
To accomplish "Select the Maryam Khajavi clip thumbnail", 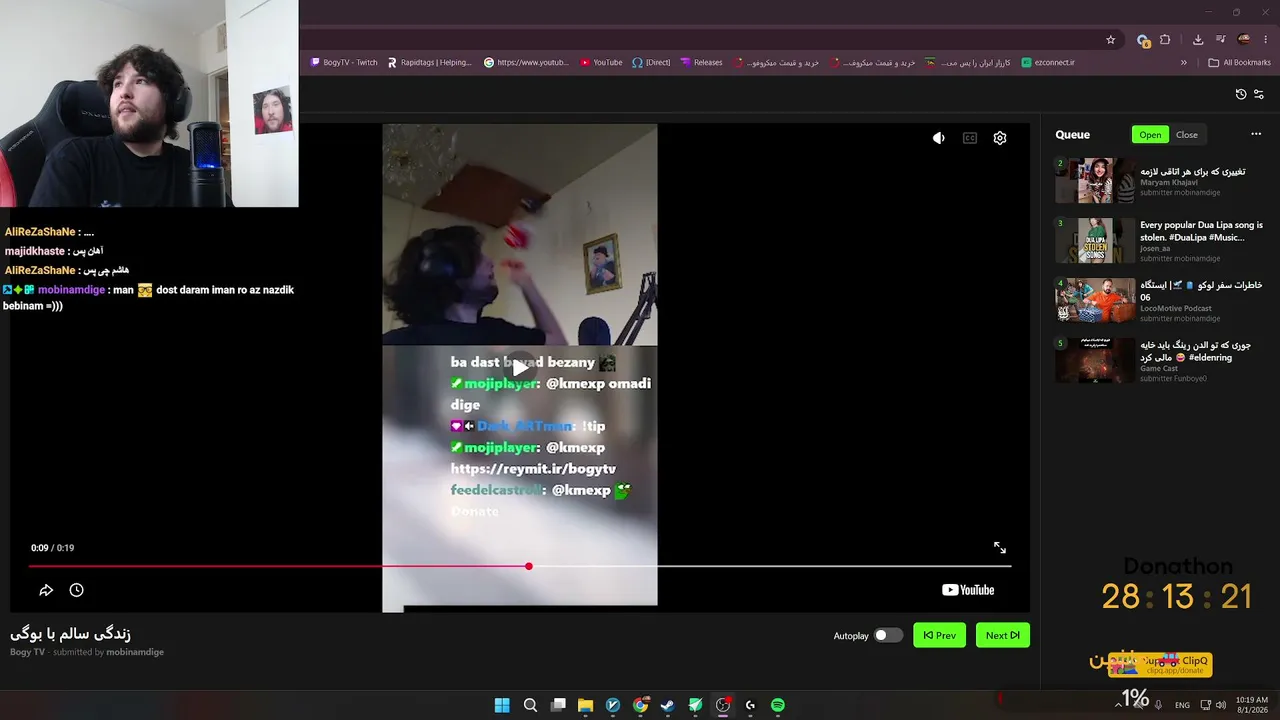I will tap(1095, 181).
